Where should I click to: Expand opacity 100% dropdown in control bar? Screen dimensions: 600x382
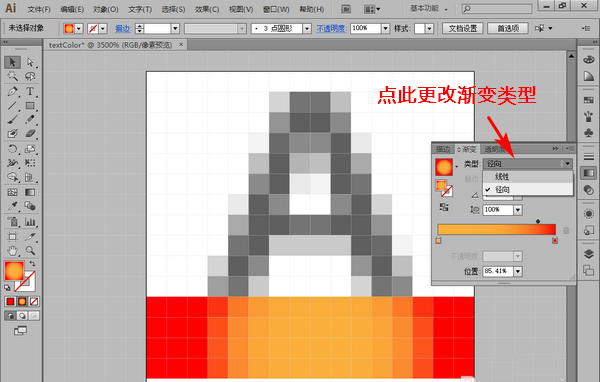click(x=385, y=28)
